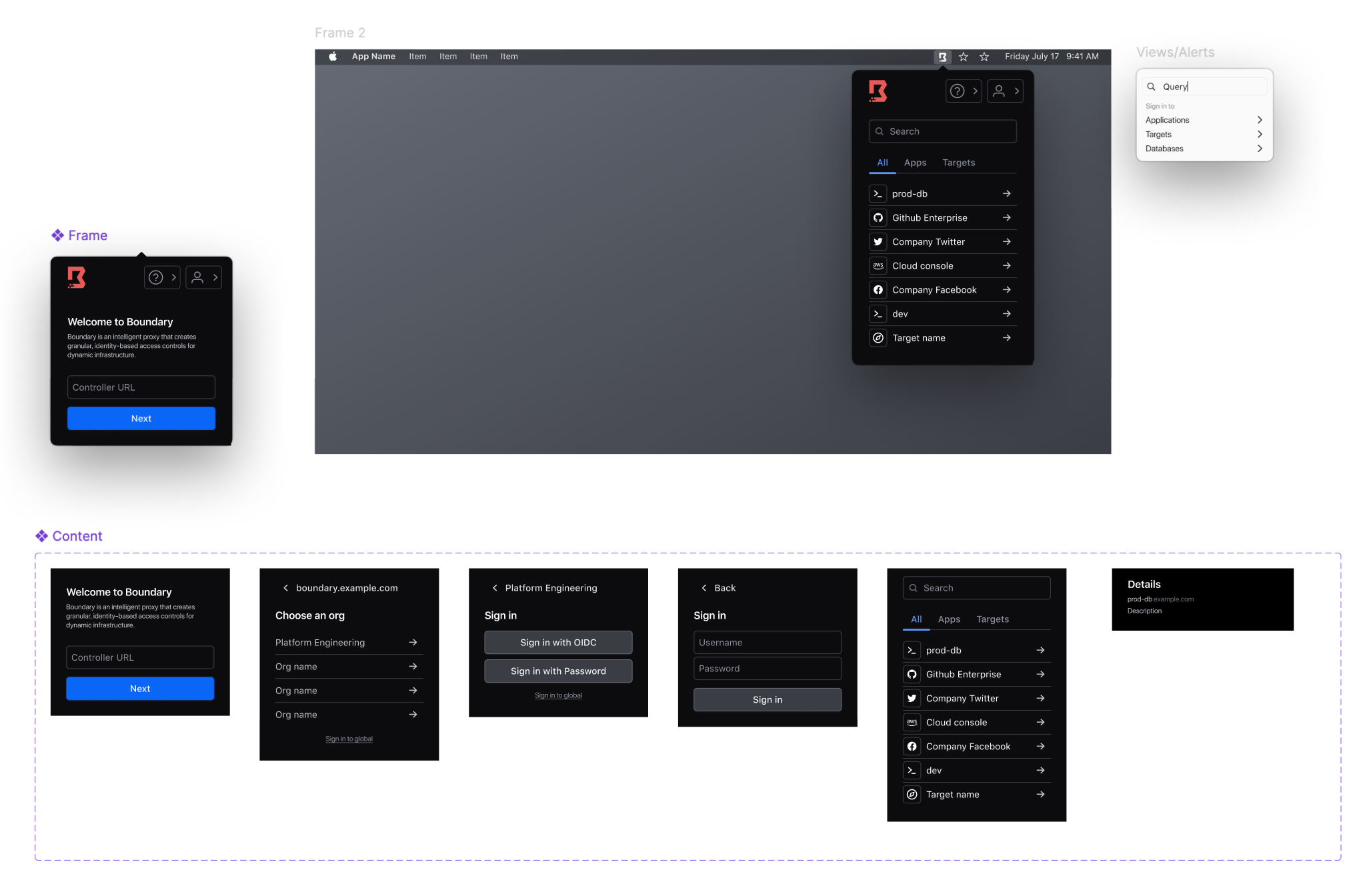This screenshot has height=896, width=1371.
Task: Click the Boundary logo in the Frame 2 popup
Action: (878, 91)
